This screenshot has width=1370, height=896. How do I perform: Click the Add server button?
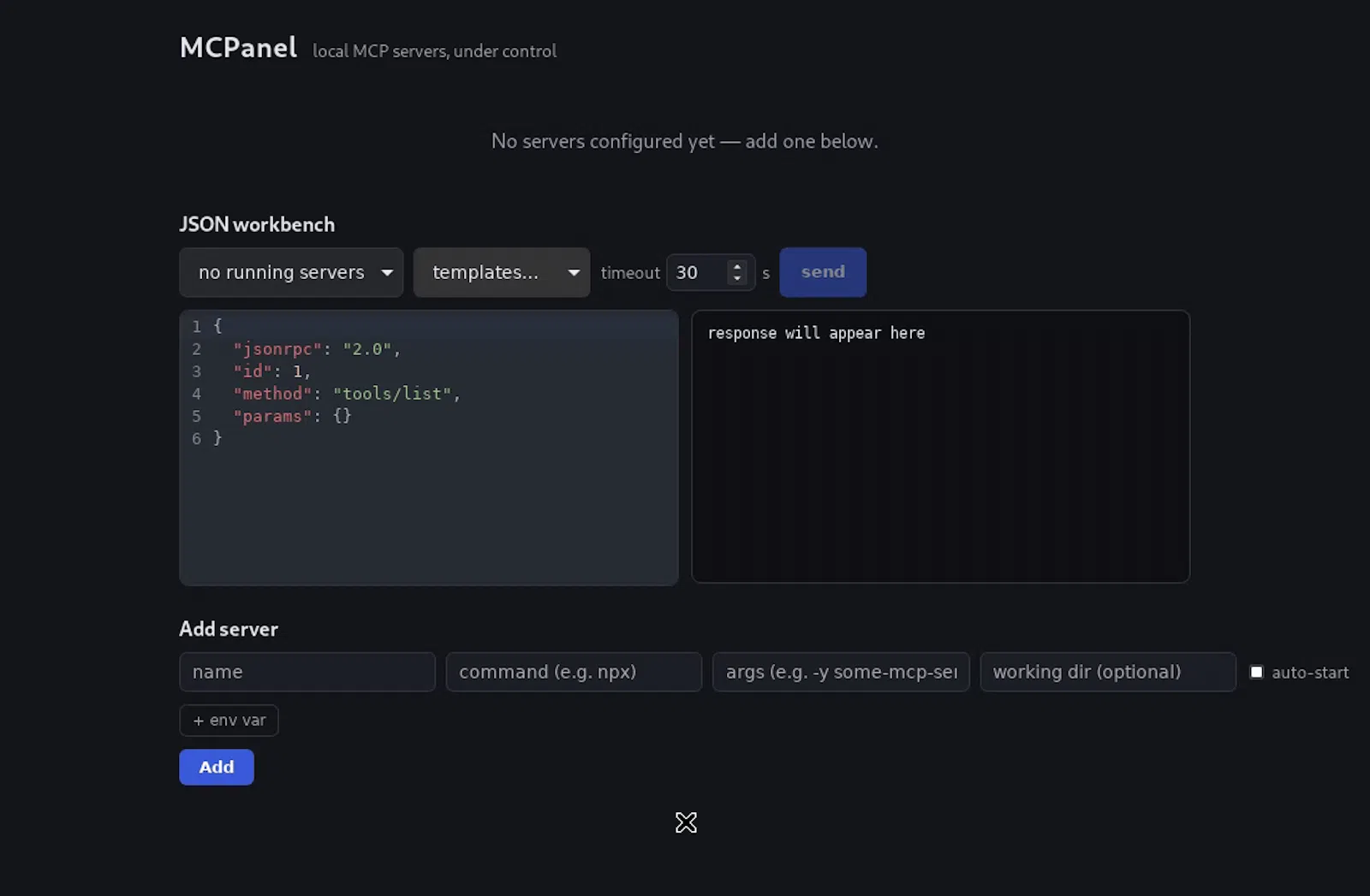coord(217,767)
